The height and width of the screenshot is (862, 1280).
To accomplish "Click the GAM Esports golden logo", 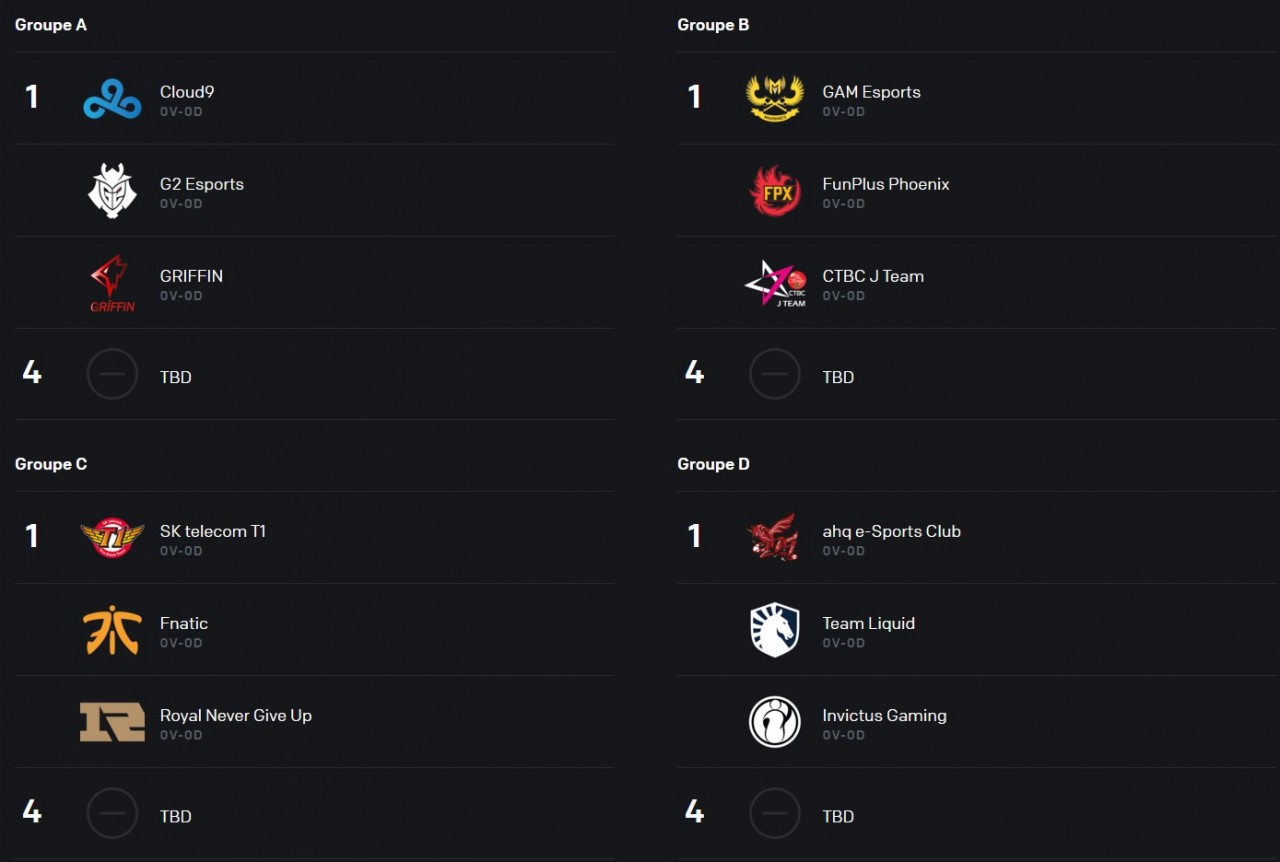I will pos(775,99).
